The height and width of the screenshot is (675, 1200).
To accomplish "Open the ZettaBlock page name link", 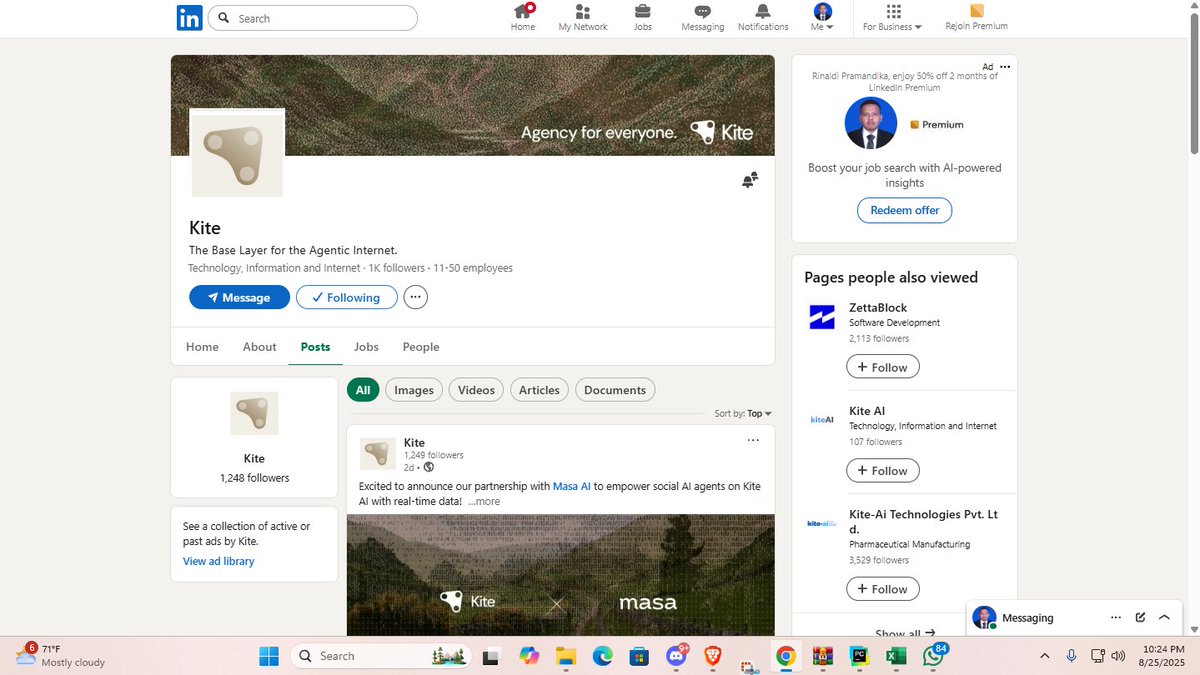I will [878, 308].
